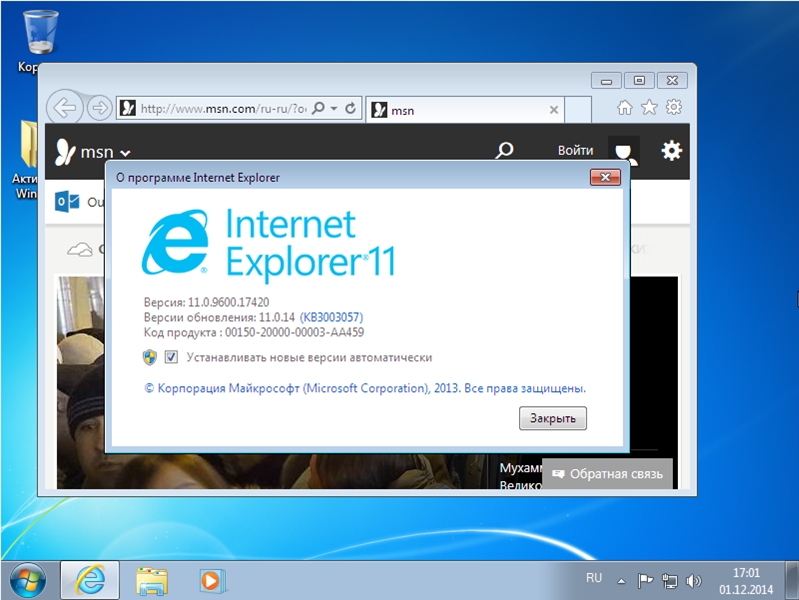Click the OneDrive cloud icon
This screenshot has width=799, height=600.
pyautogui.click(x=80, y=250)
